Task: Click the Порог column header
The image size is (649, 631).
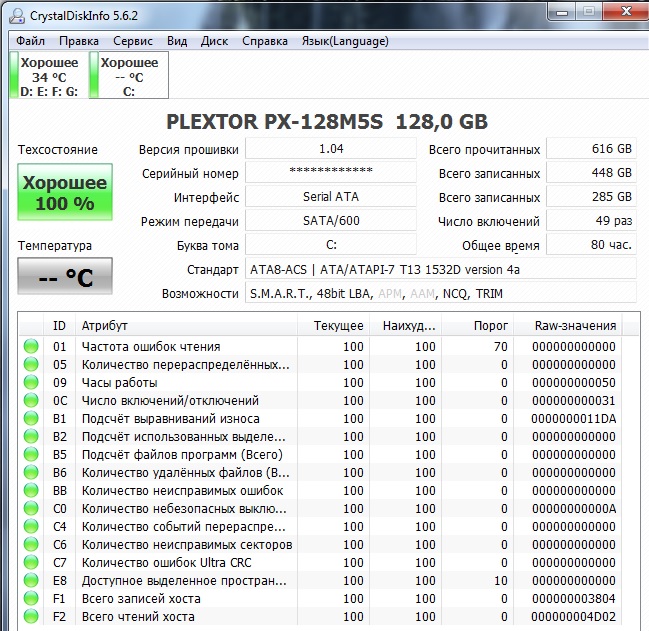Action: coord(478,326)
